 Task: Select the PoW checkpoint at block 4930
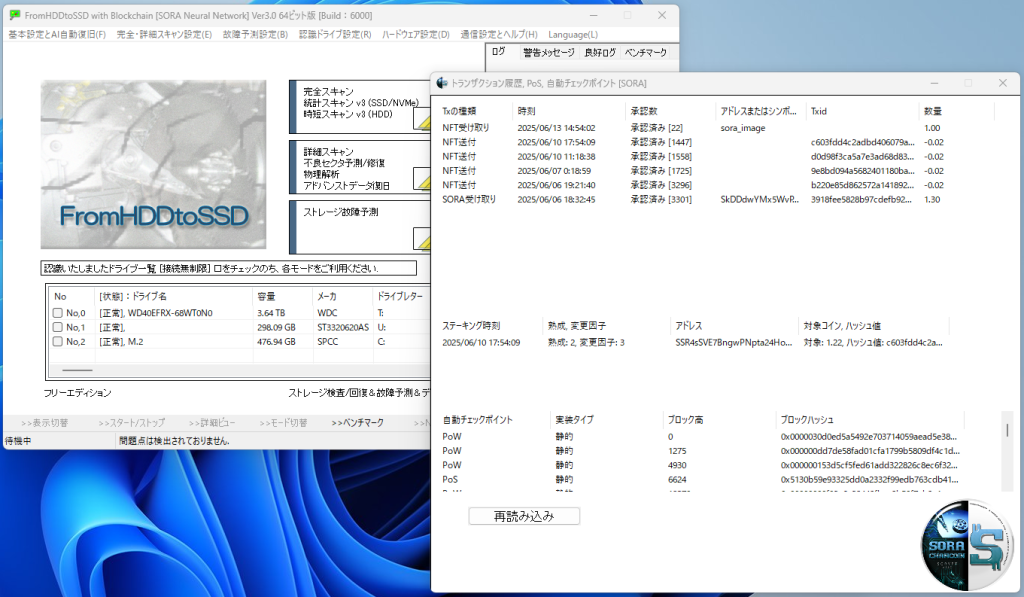pyautogui.click(x=700, y=465)
